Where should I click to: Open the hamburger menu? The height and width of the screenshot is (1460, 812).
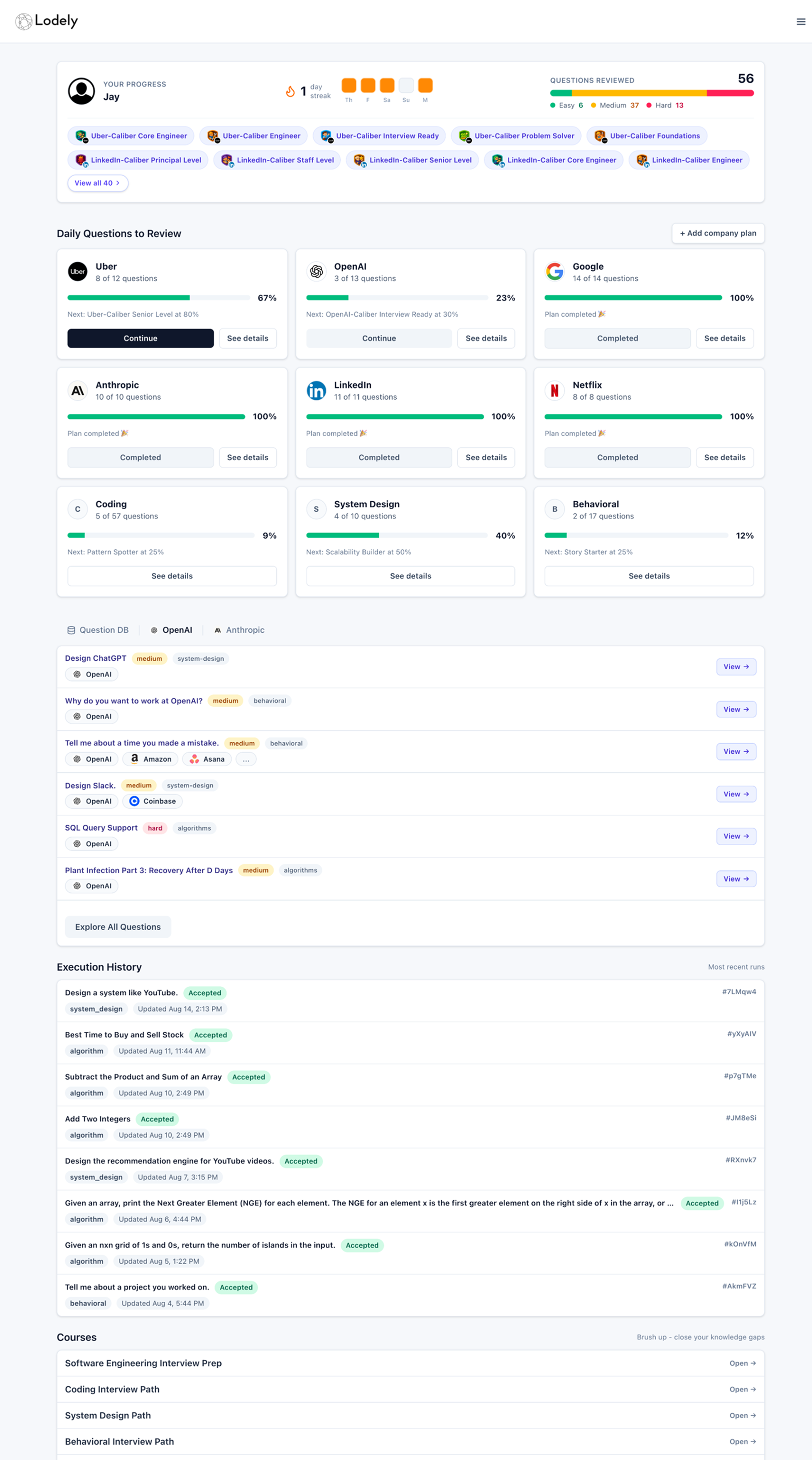click(801, 21)
